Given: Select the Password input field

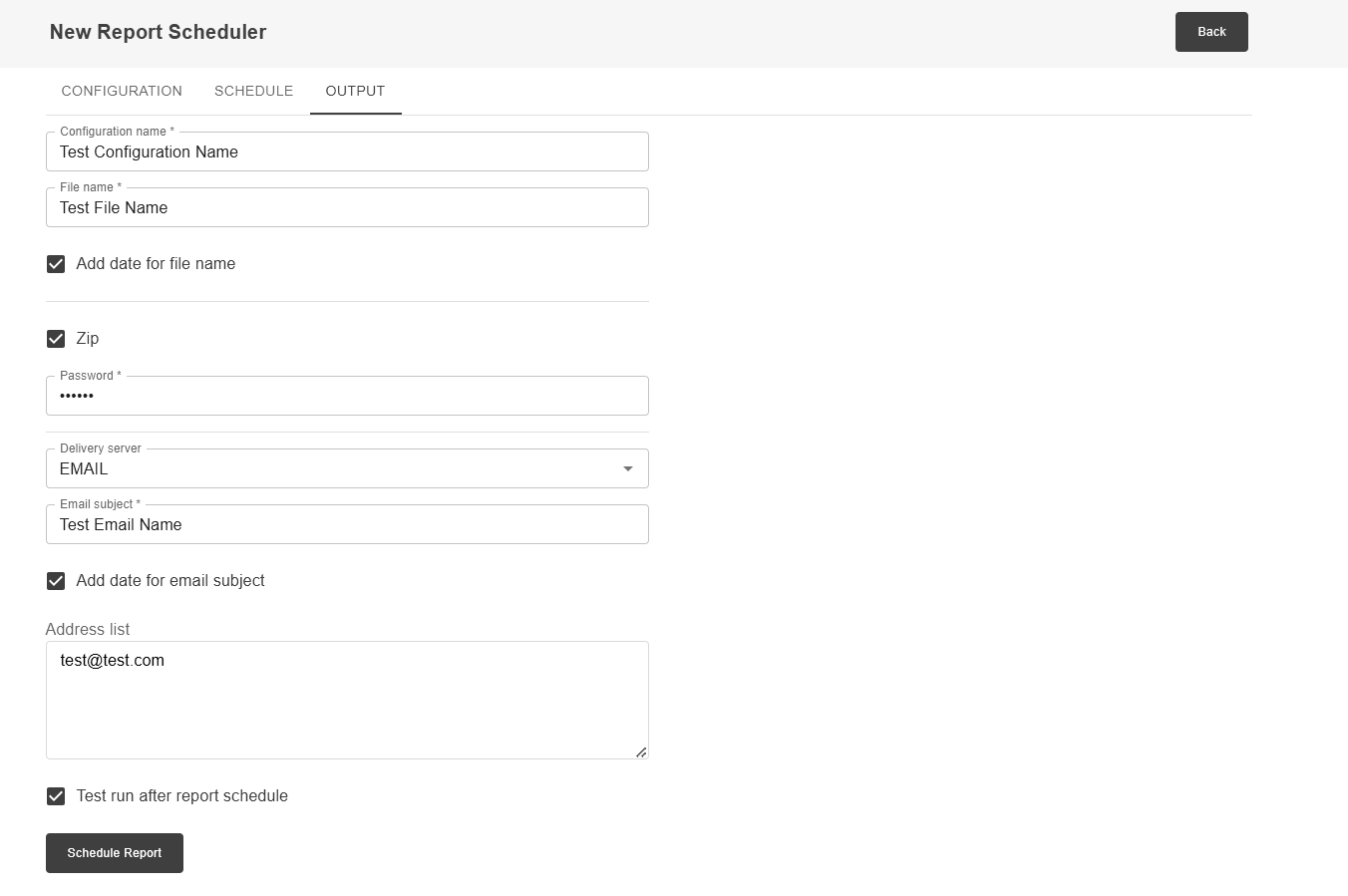Looking at the screenshot, I should pos(347,397).
